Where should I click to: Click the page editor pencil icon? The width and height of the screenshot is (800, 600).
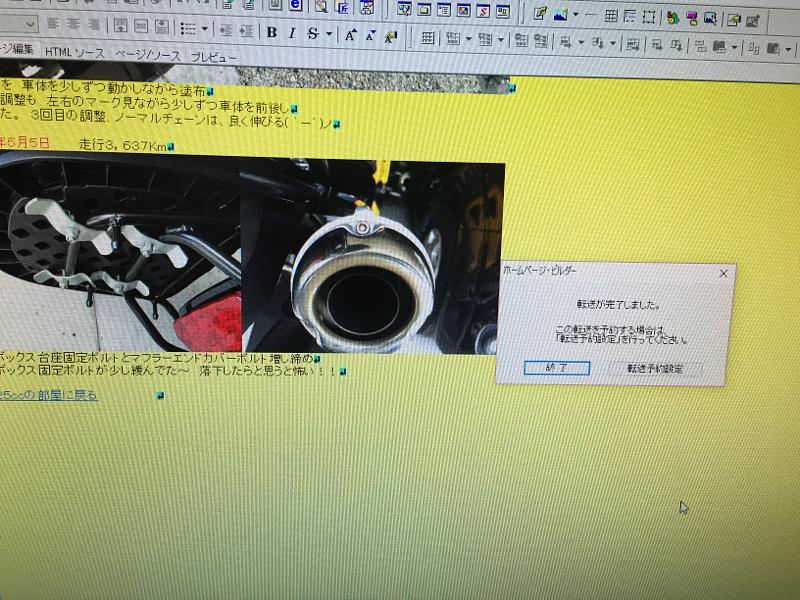pyautogui.click(x=540, y=14)
